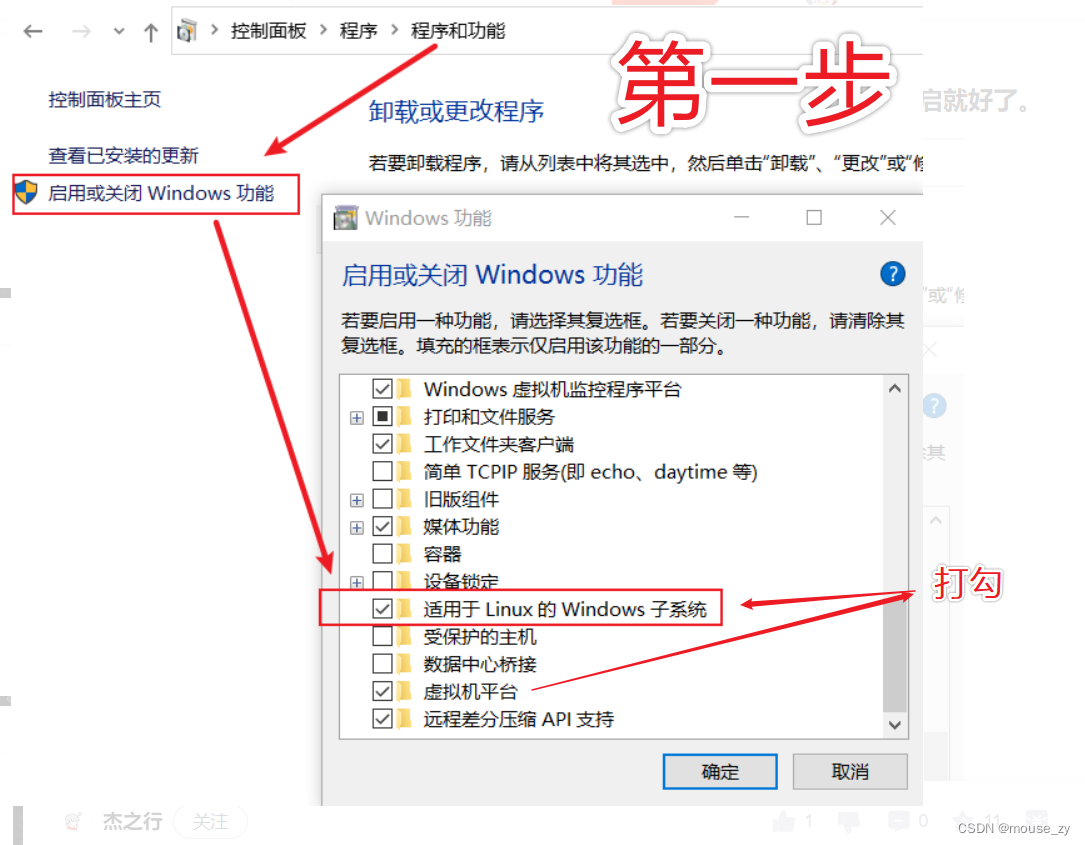Screen dimensions: 1085x845
Task: Open the 查看已安装的更新 link
Action: (123, 155)
